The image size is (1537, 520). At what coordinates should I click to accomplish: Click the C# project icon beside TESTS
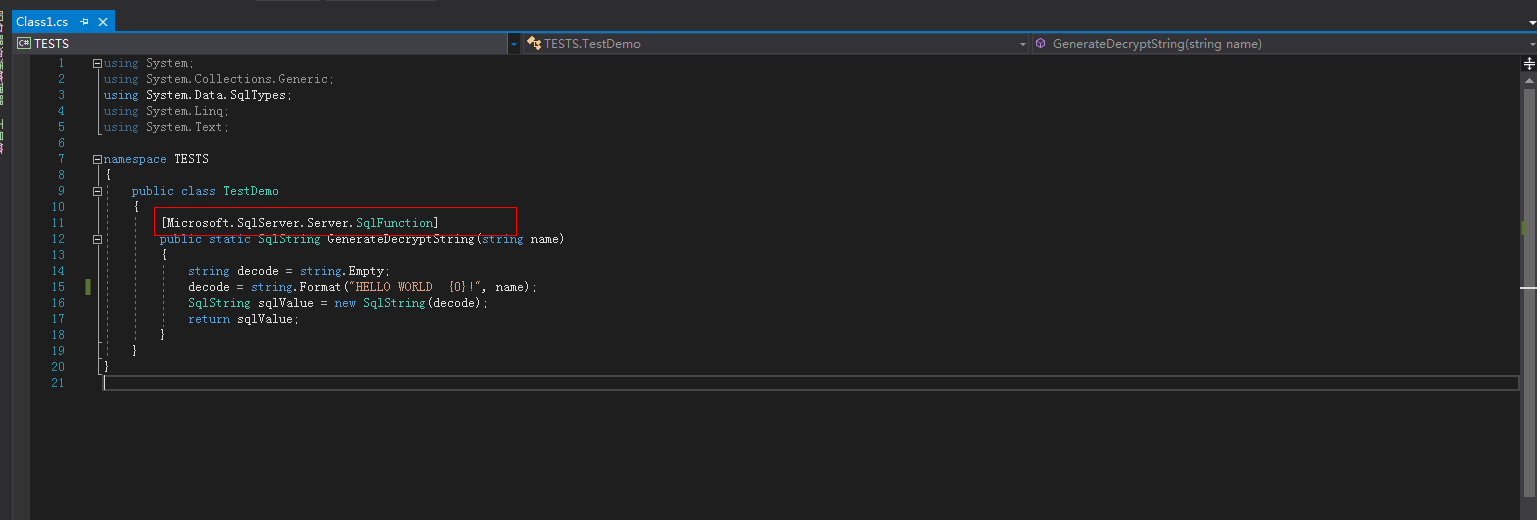23,44
